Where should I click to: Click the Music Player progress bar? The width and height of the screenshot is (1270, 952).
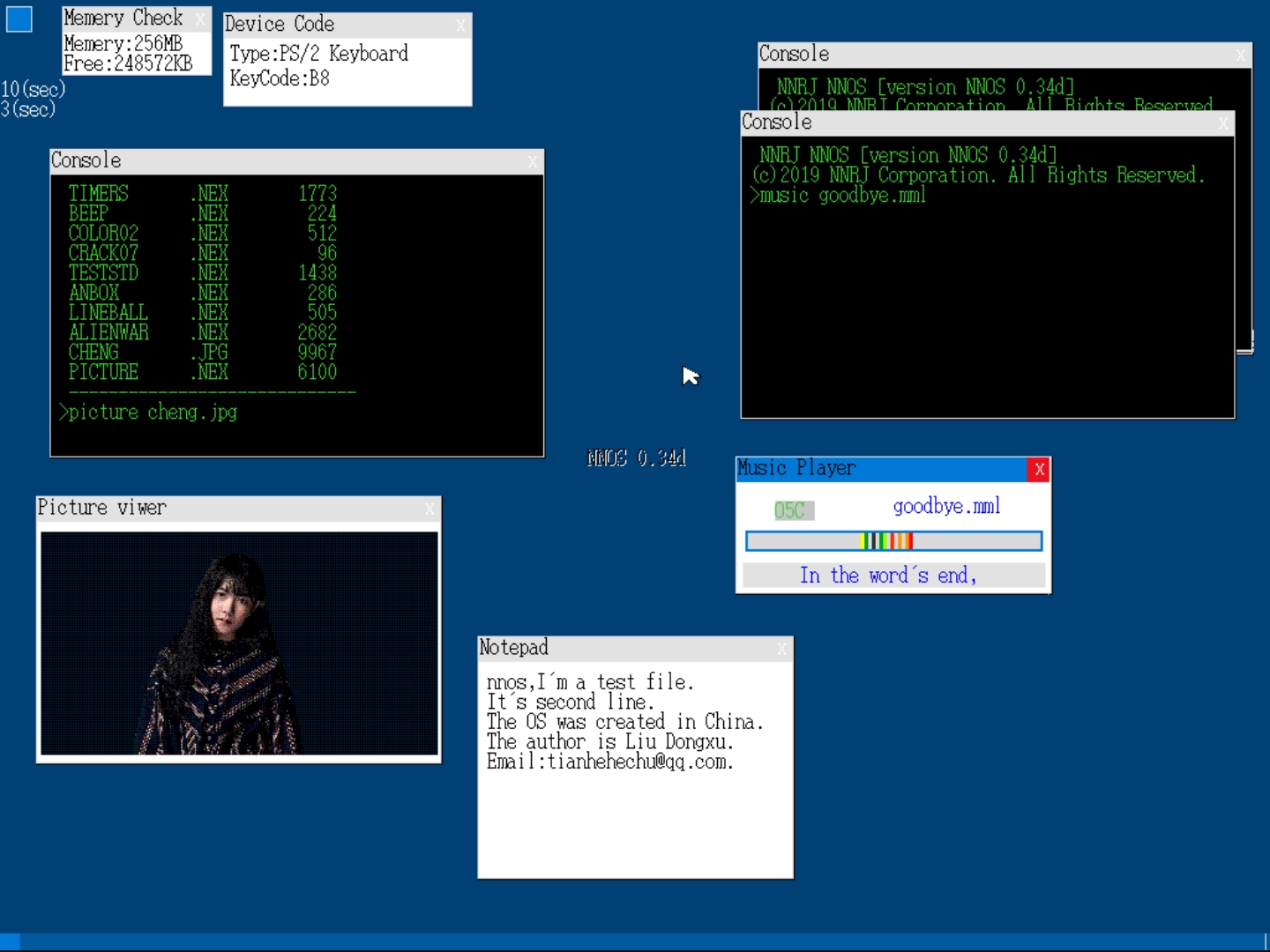894,540
